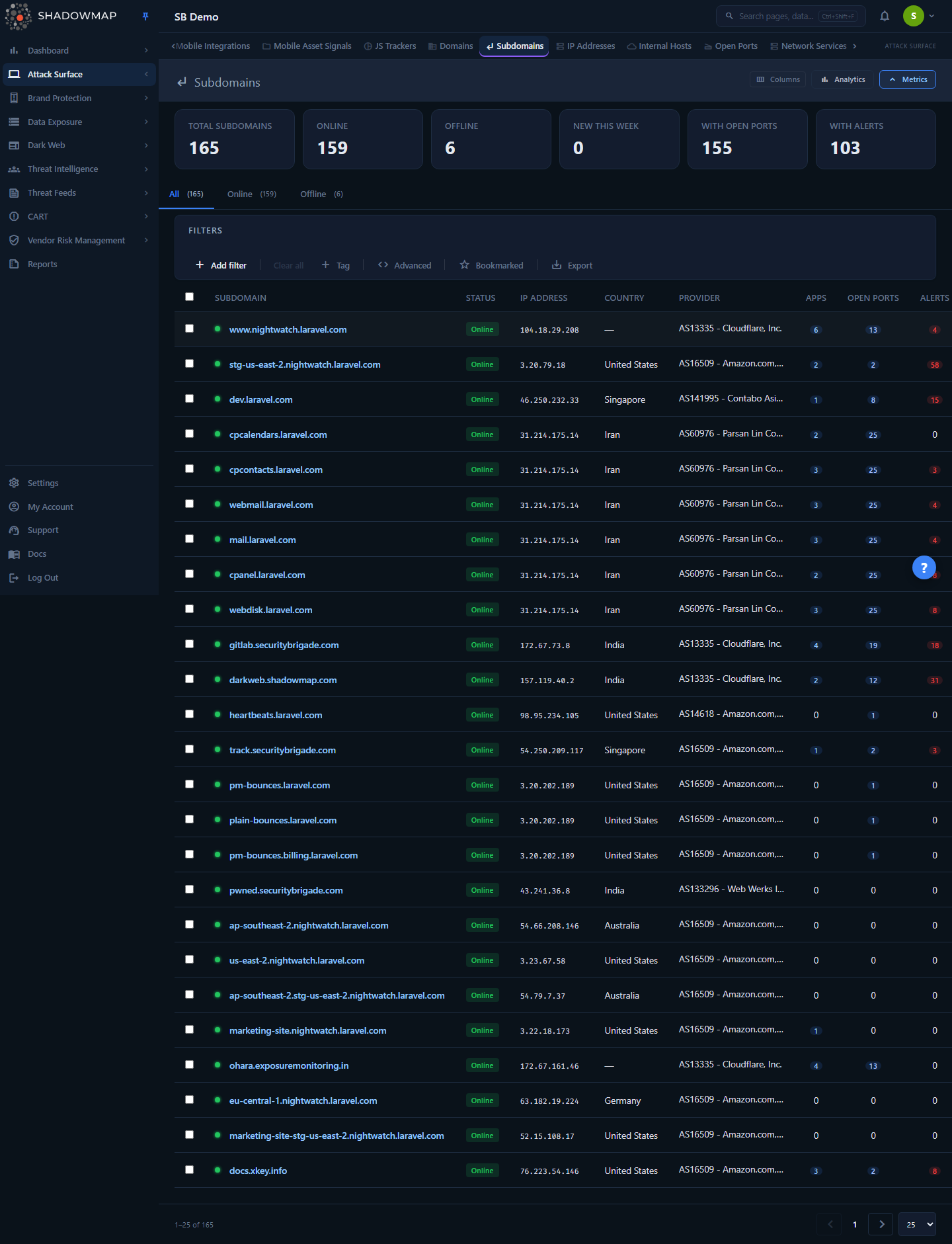
Task: Click the ShadowMap logo icon
Action: click(18, 16)
